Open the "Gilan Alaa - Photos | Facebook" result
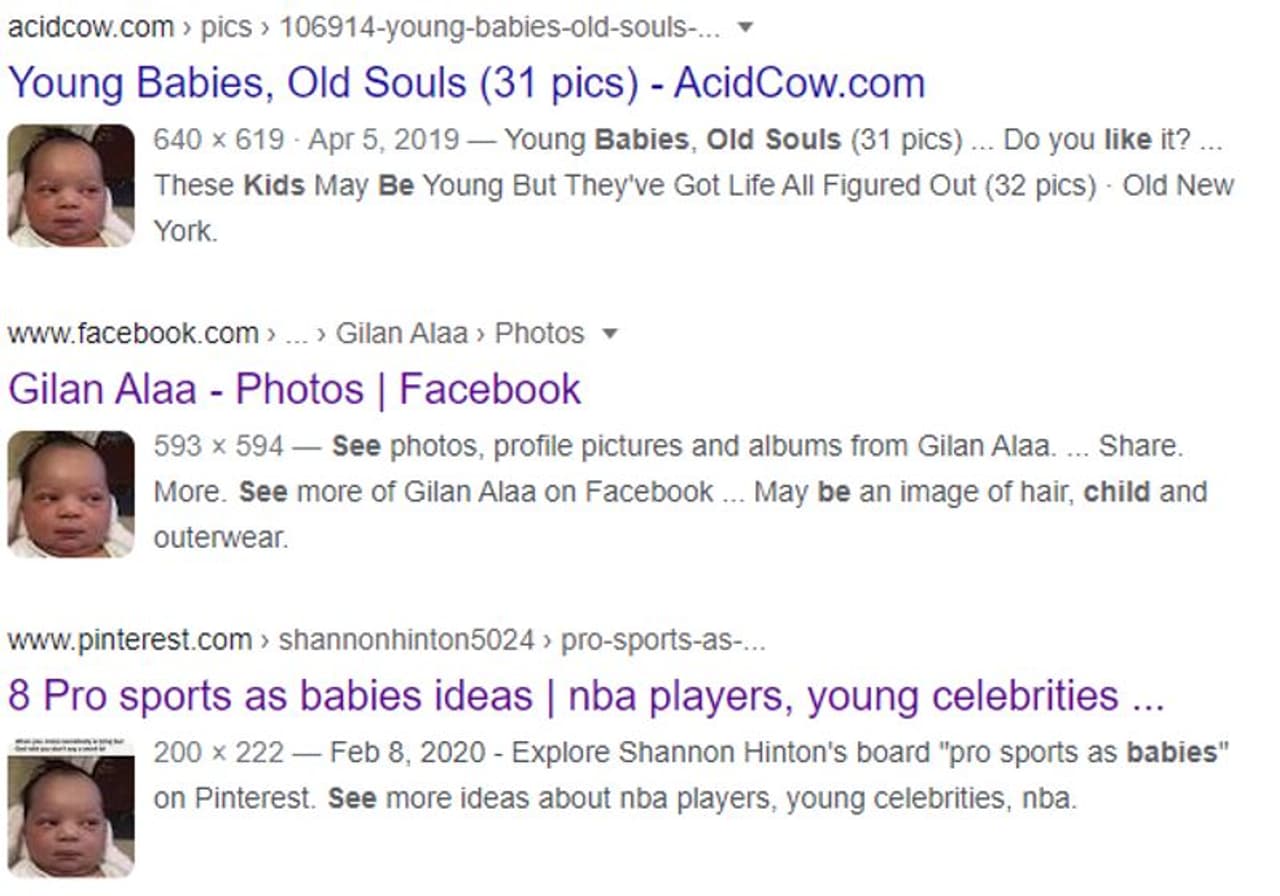The image size is (1280, 896). tap(294, 389)
